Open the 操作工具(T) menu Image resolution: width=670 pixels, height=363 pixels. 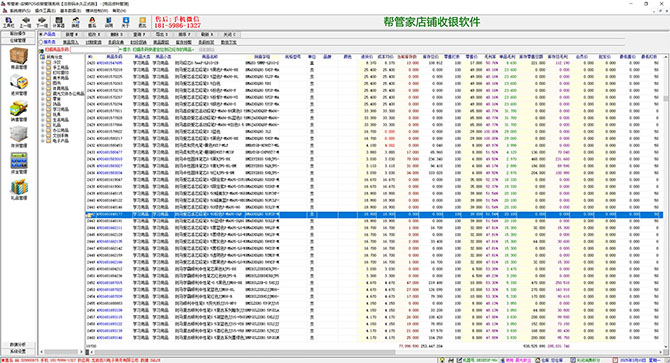[45, 10]
